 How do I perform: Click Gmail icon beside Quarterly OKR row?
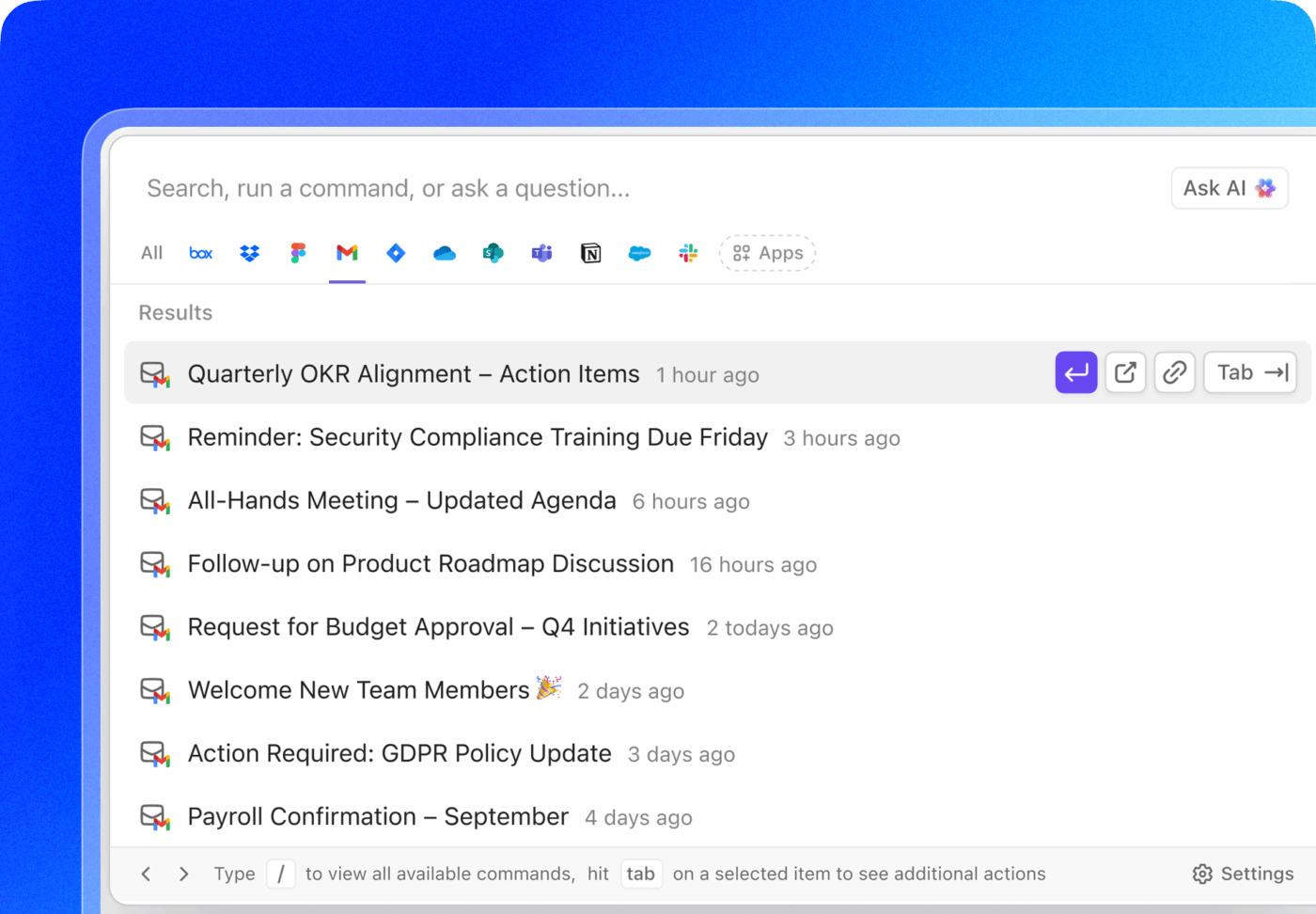(x=155, y=374)
